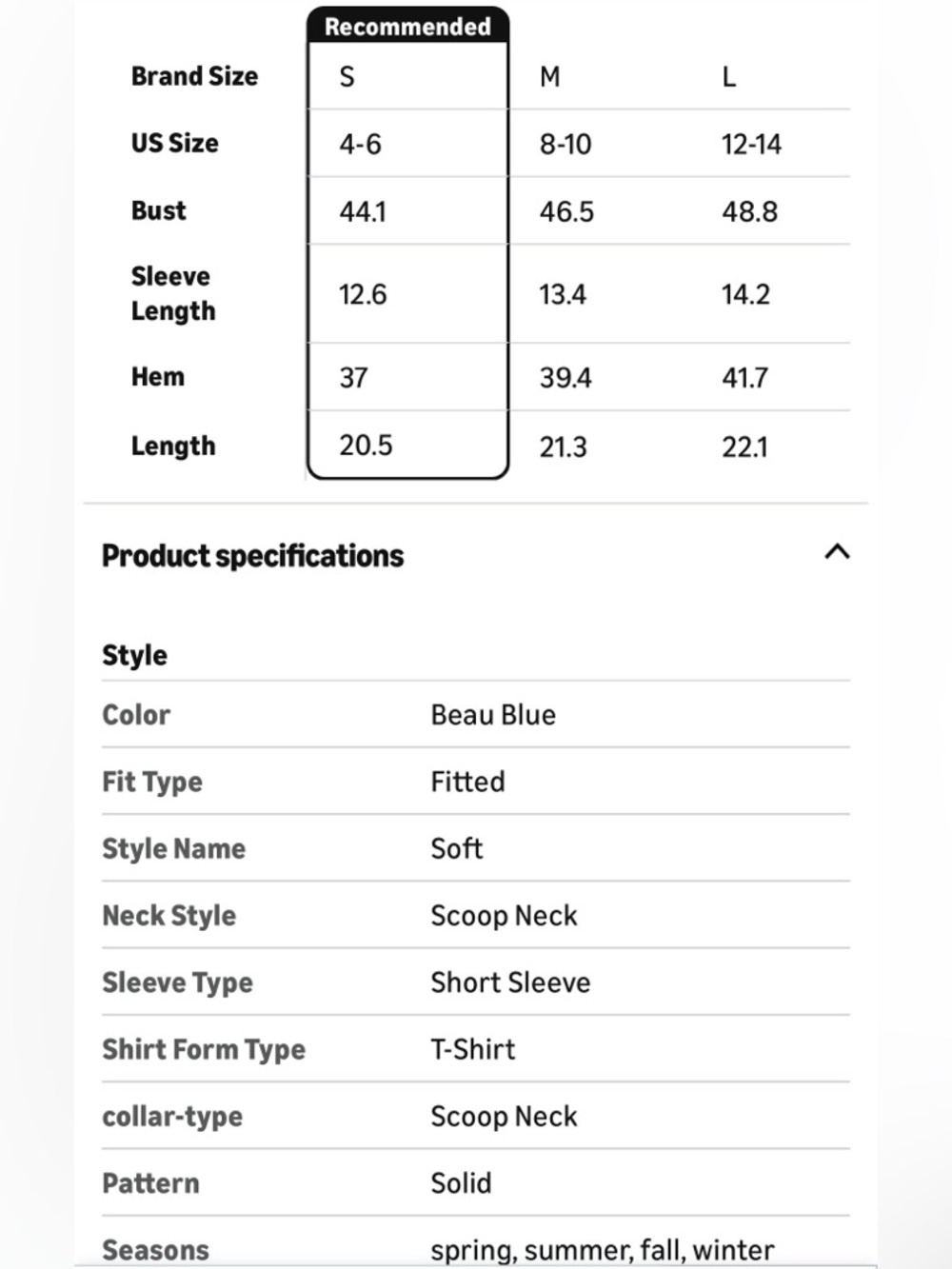Click the Product specifications heading
Image resolution: width=952 pixels, height=1269 pixels.
pyautogui.click(x=252, y=556)
